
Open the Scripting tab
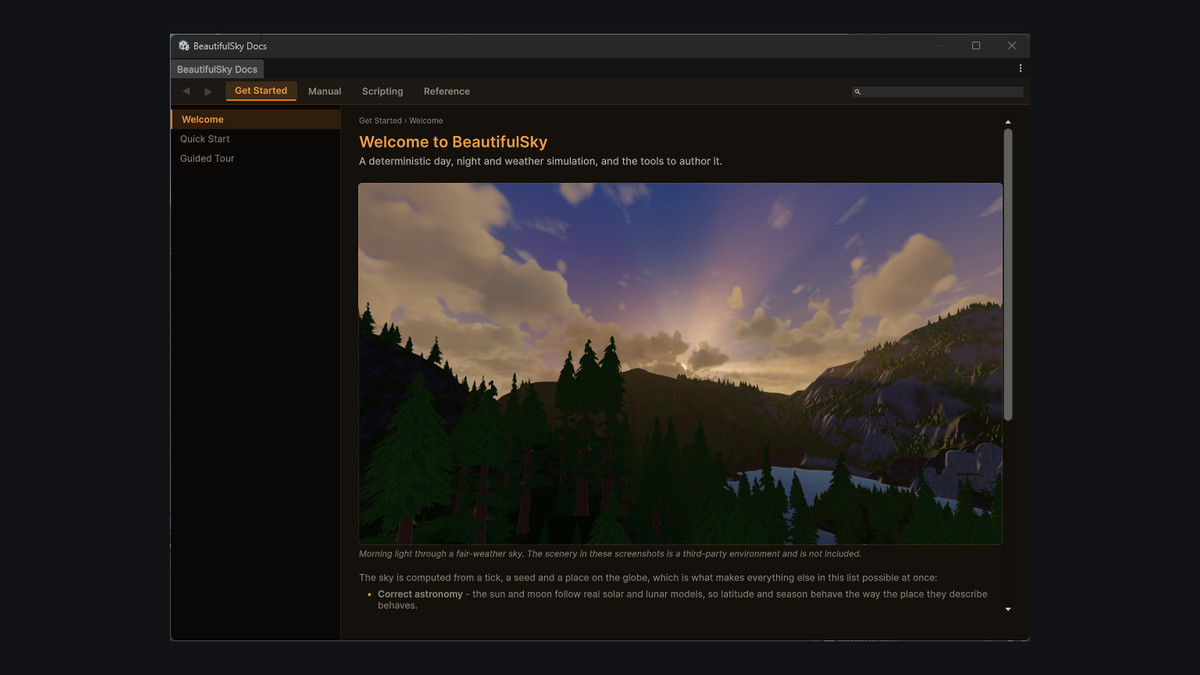point(383,91)
